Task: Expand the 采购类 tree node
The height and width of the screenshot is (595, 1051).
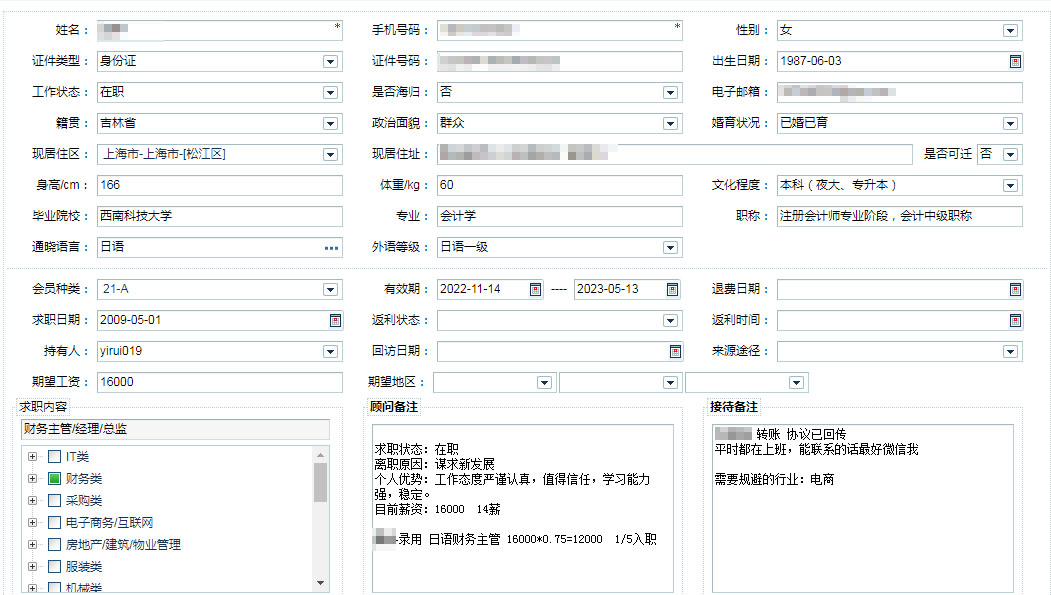Action: tap(32, 501)
